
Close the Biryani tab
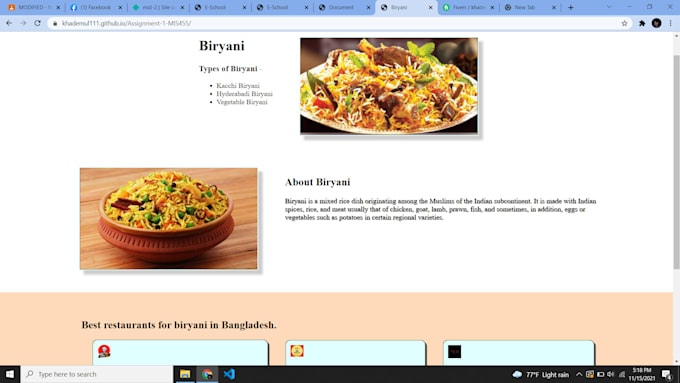tap(430, 7)
